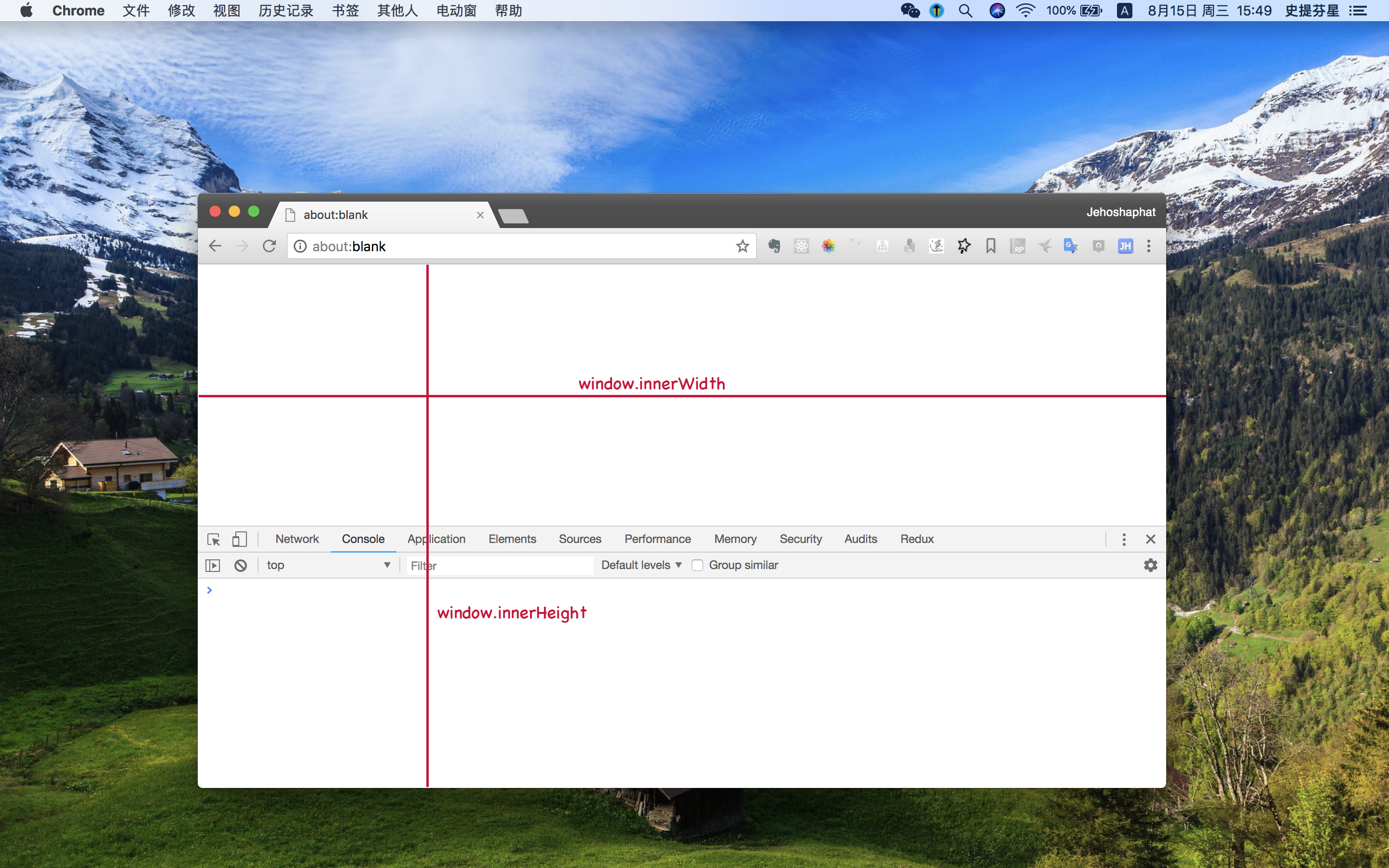This screenshot has height=868, width=1389.
Task: Toggle the Group similar checkbox in Console
Action: pos(697,565)
